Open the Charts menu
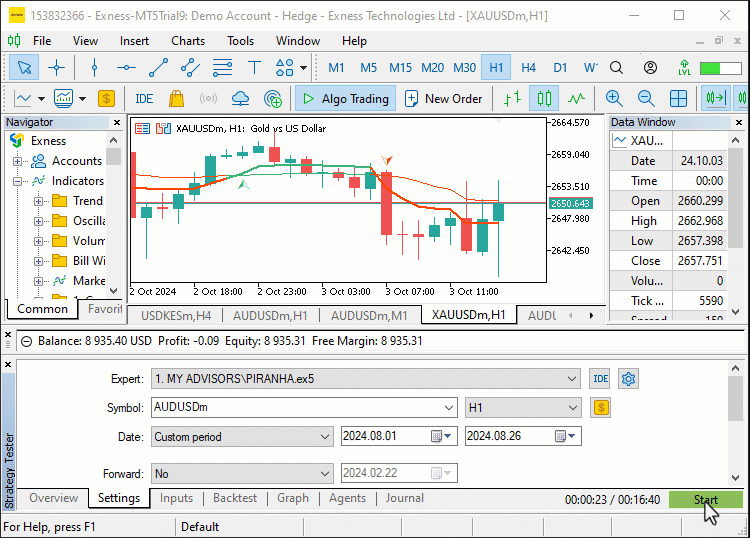 pyautogui.click(x=188, y=41)
